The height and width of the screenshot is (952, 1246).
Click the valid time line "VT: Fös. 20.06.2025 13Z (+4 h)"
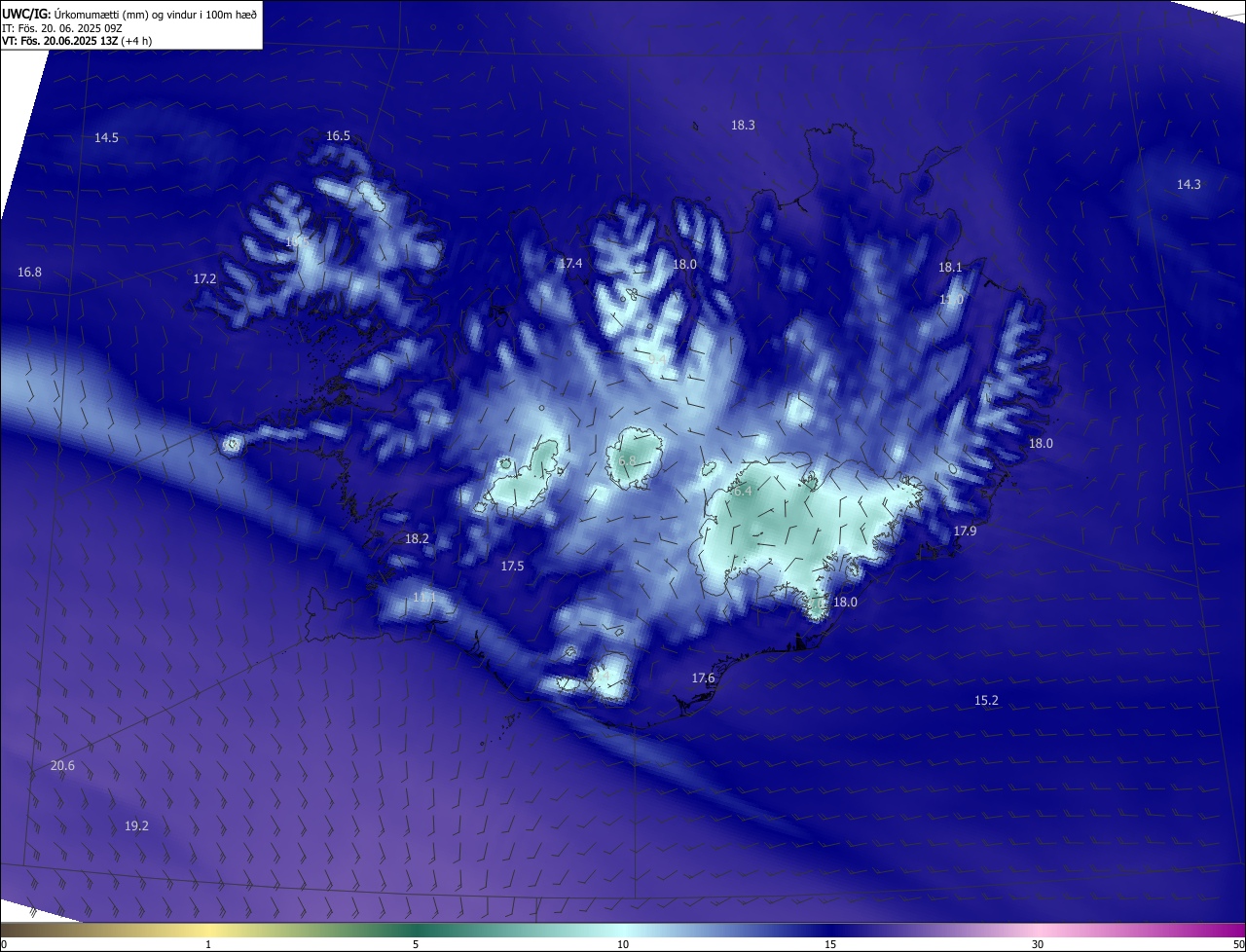point(77,41)
